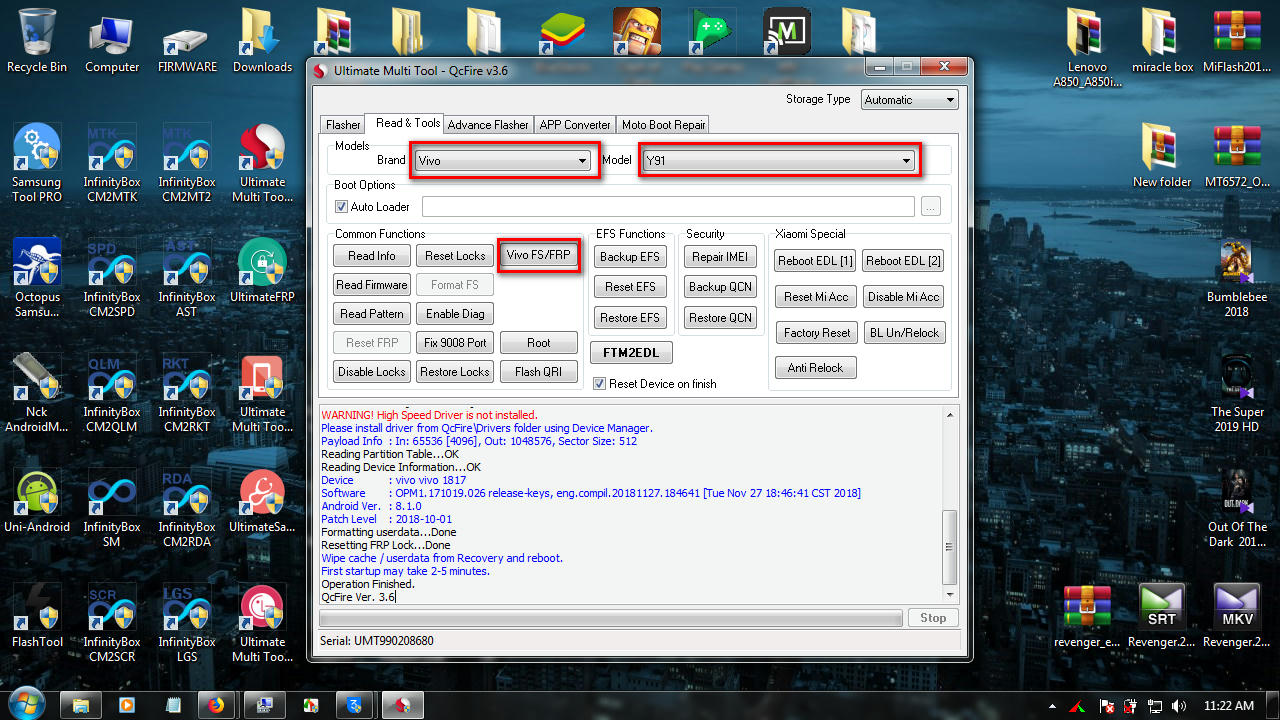This screenshot has height=720, width=1280.
Task: Launch InfinityBox SM shortcut
Action: click(112, 508)
